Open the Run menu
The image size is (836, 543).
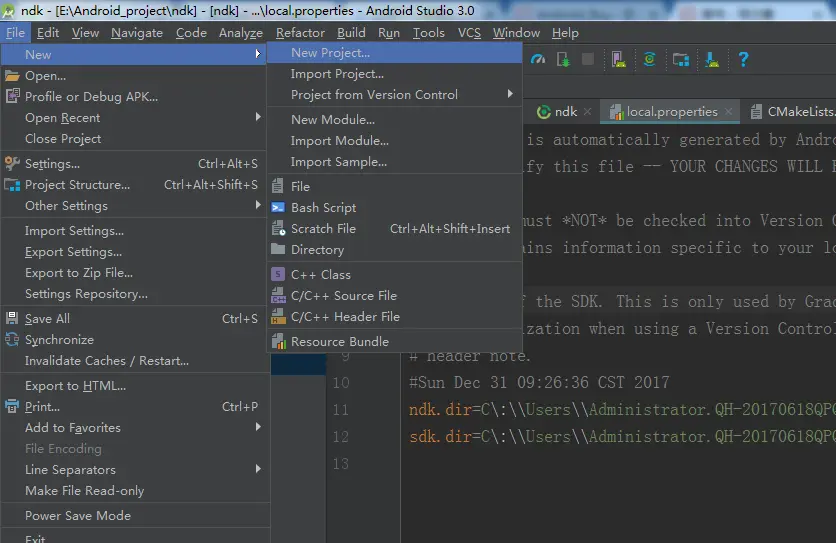click(x=389, y=33)
